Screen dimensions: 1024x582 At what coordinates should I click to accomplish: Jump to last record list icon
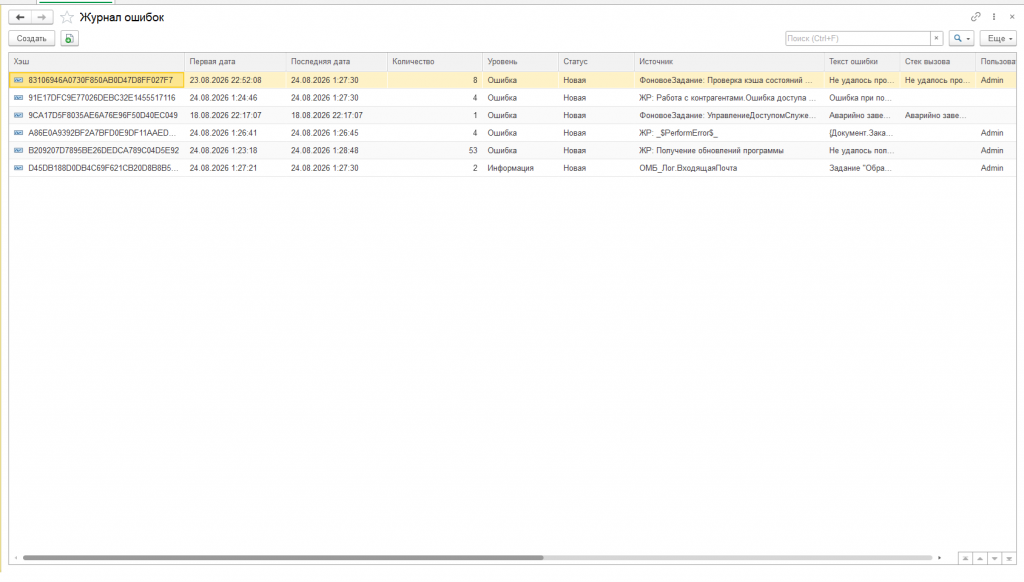click(1009, 559)
